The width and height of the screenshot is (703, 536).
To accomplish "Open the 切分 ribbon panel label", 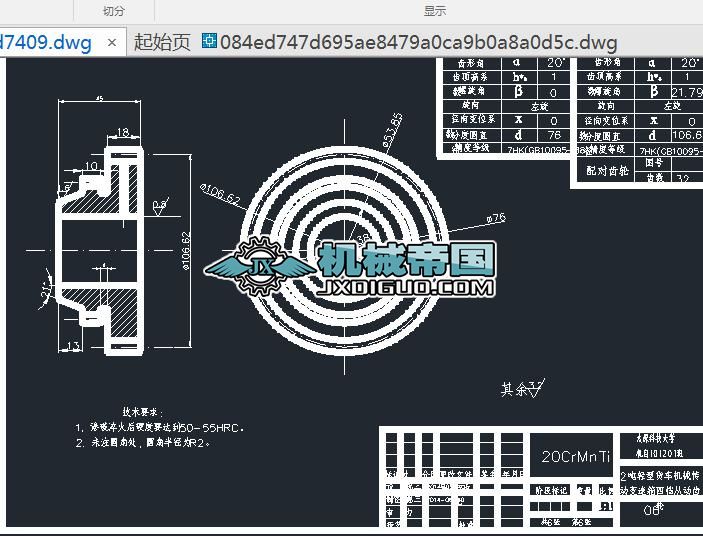I will (x=113, y=11).
